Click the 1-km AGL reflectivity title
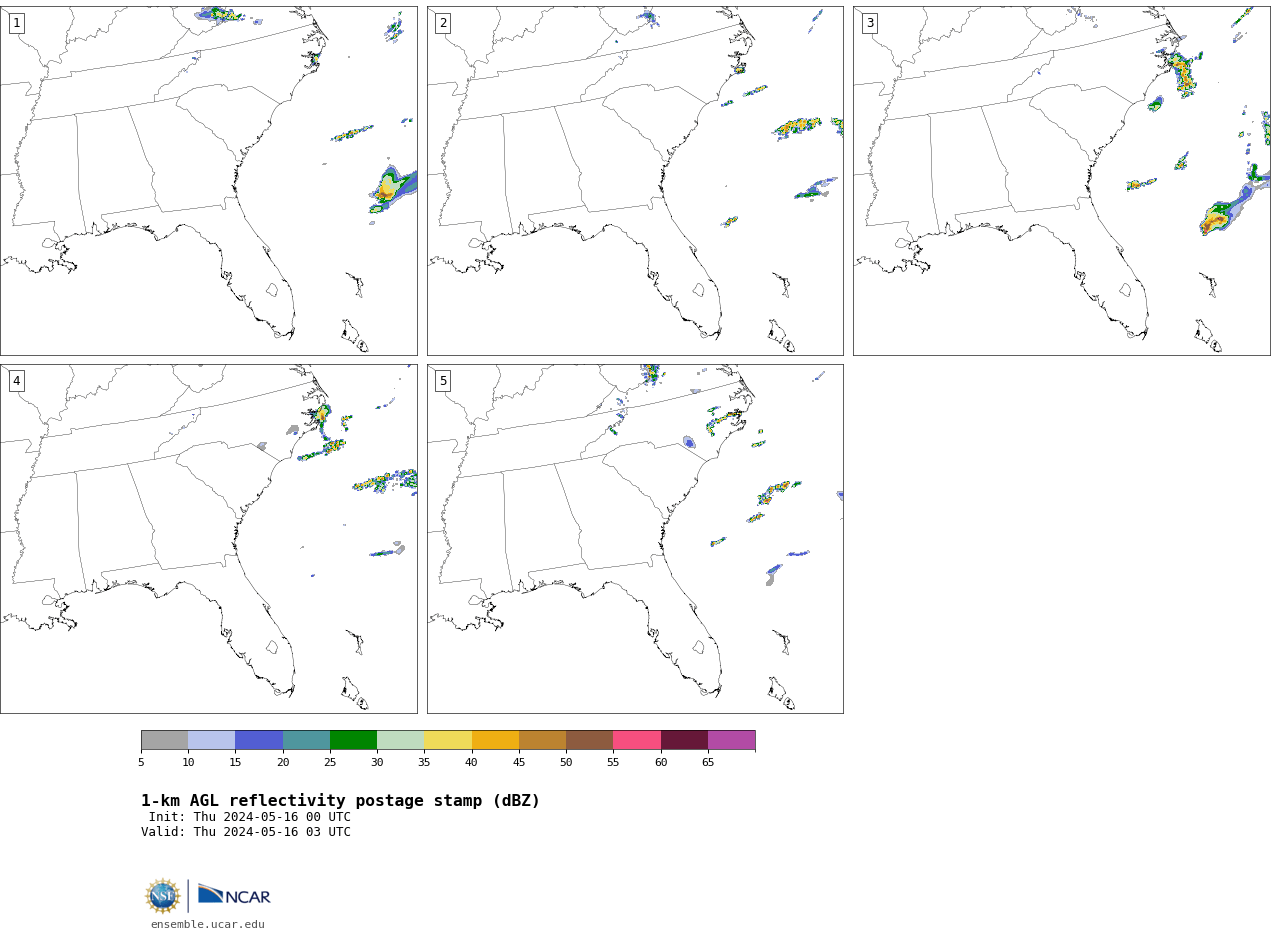This screenshot has height=936, width=1280. point(340,801)
